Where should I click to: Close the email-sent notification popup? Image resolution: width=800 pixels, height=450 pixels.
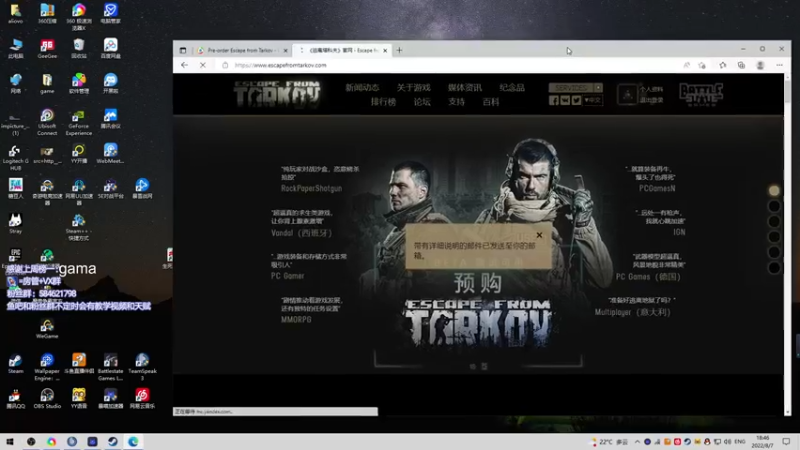coord(539,235)
